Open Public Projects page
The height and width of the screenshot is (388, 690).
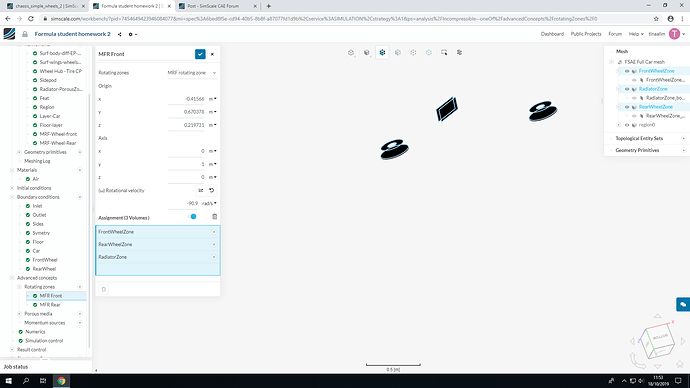pyautogui.click(x=586, y=34)
